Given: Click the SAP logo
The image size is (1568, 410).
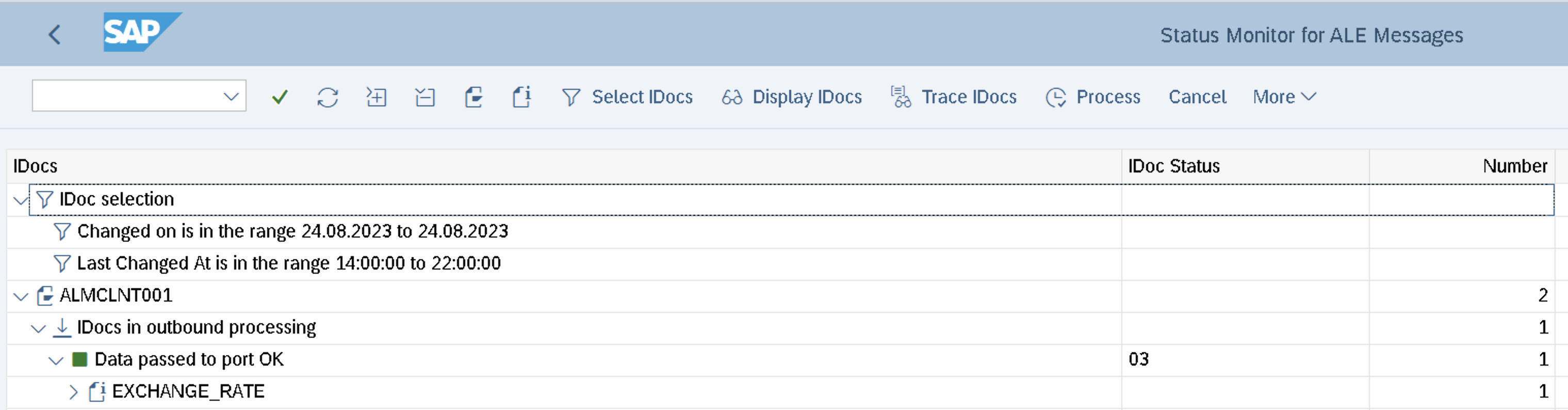Looking at the screenshot, I should pos(141,31).
